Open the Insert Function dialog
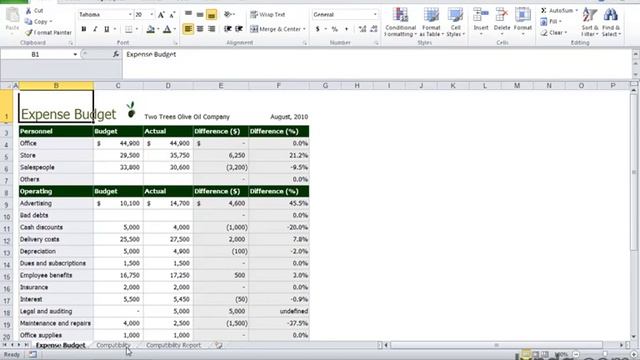The image size is (640, 360). (116, 54)
